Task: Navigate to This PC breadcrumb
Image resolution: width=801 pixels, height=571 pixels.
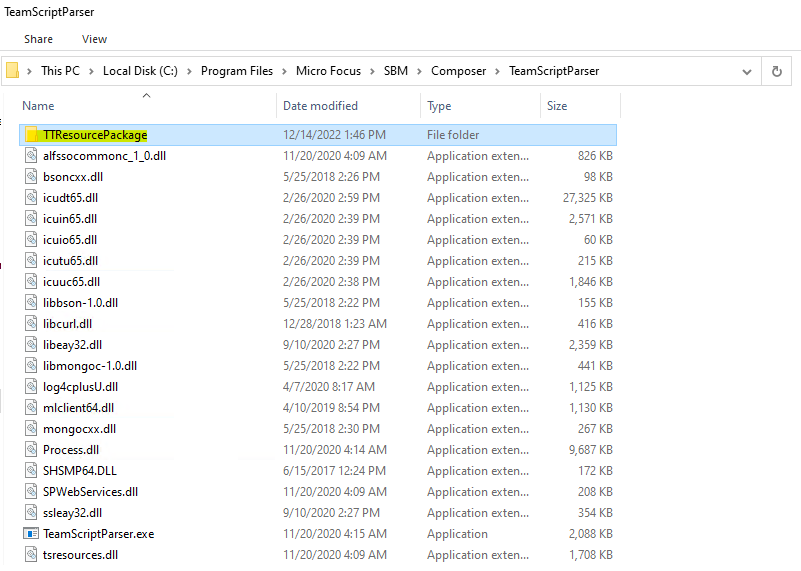Action: click(60, 71)
